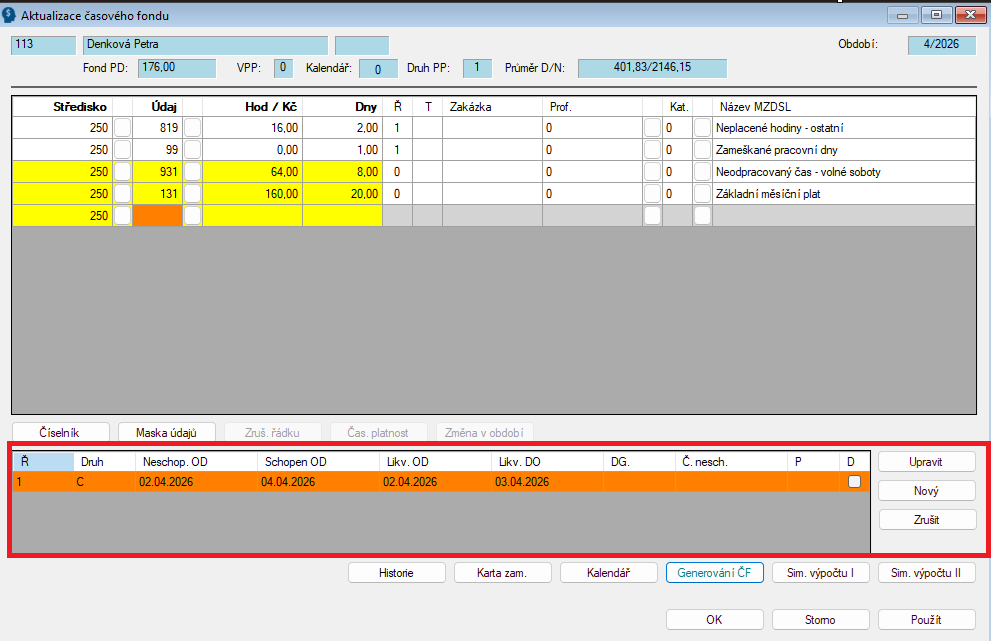
Task: Click Zakázka column header
Action: pos(492,107)
